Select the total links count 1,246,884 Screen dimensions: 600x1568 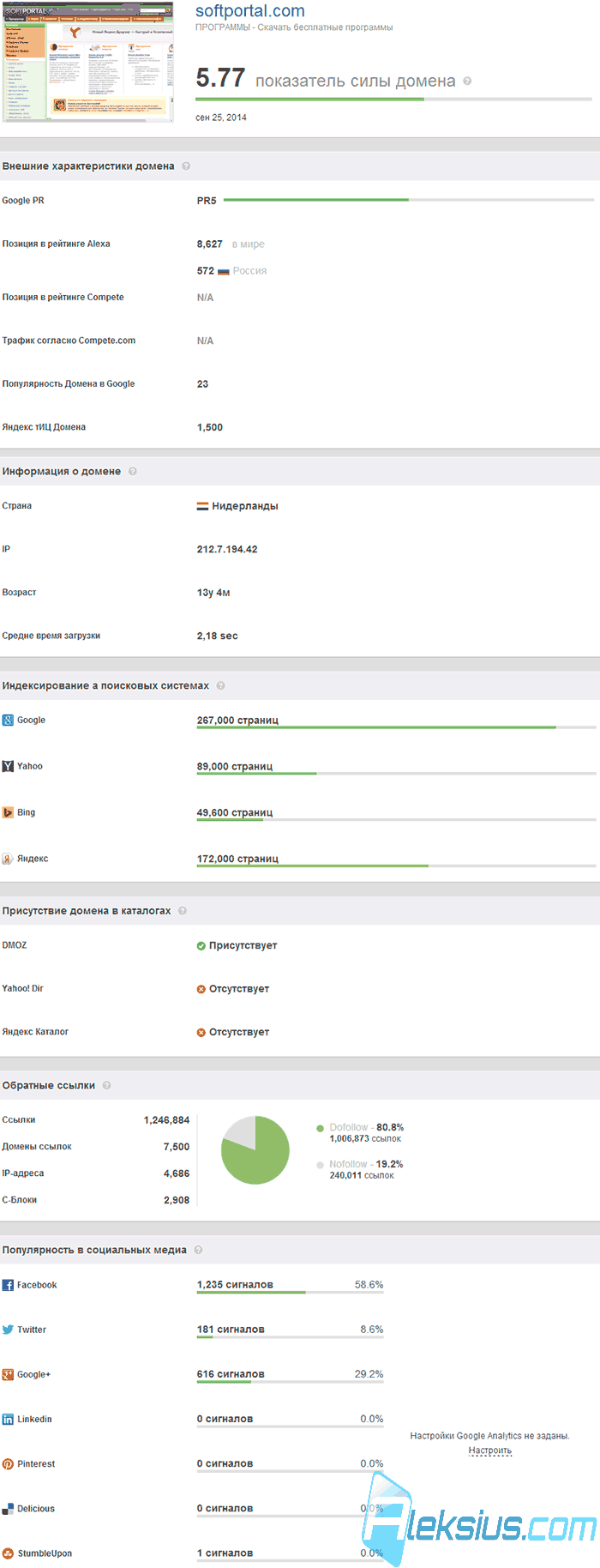pyautogui.click(x=166, y=1120)
